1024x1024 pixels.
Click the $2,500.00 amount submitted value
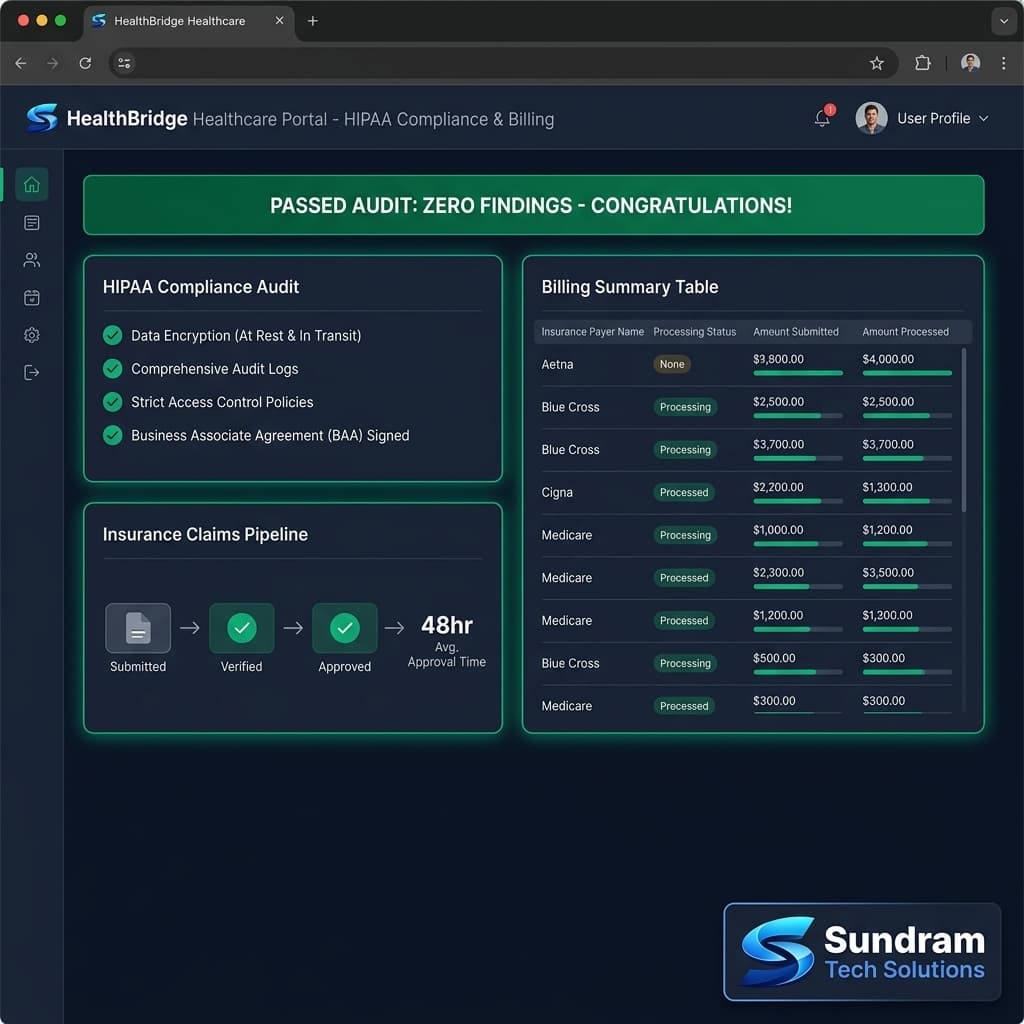[x=778, y=402]
